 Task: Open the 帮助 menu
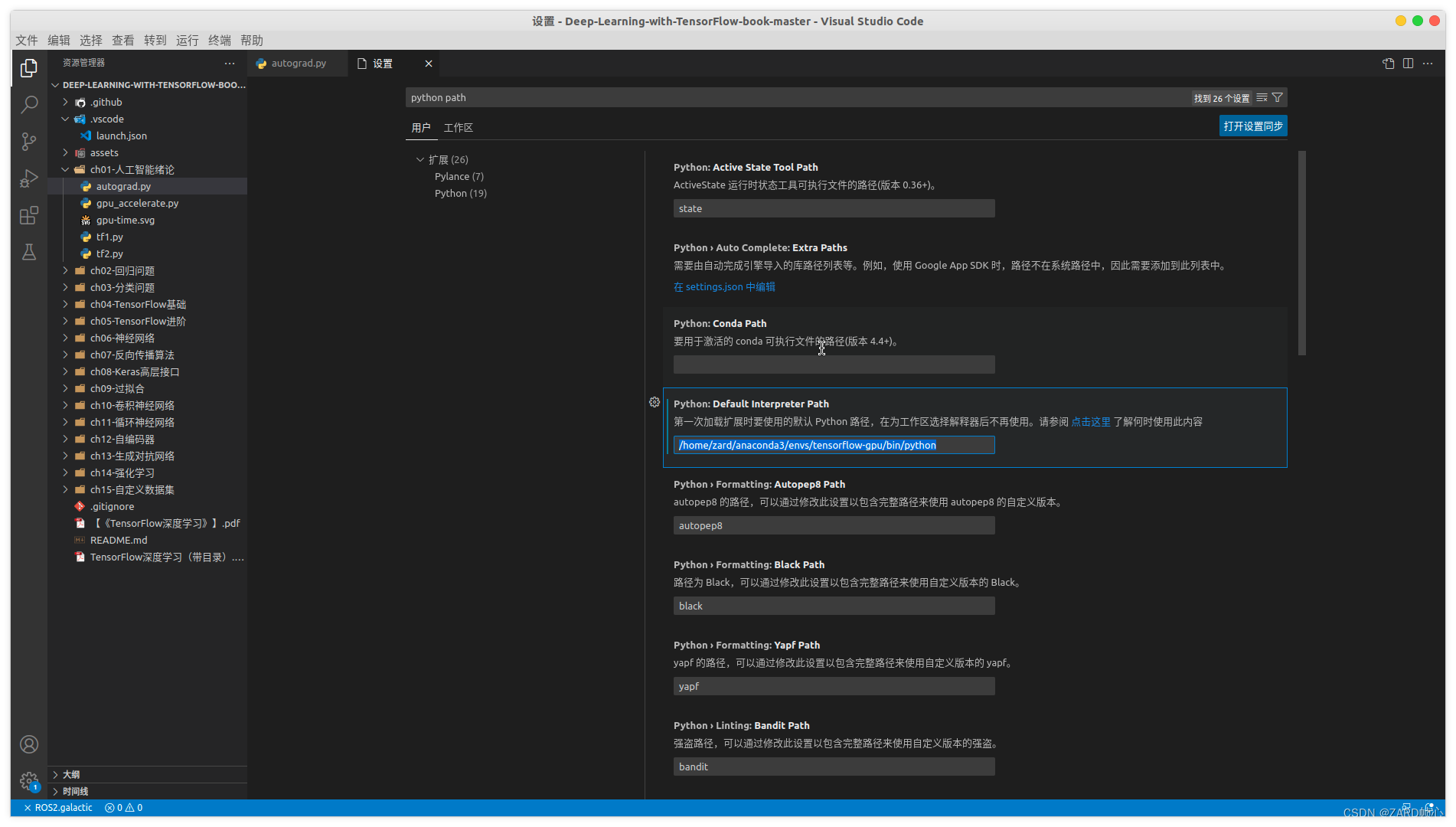pyautogui.click(x=252, y=40)
